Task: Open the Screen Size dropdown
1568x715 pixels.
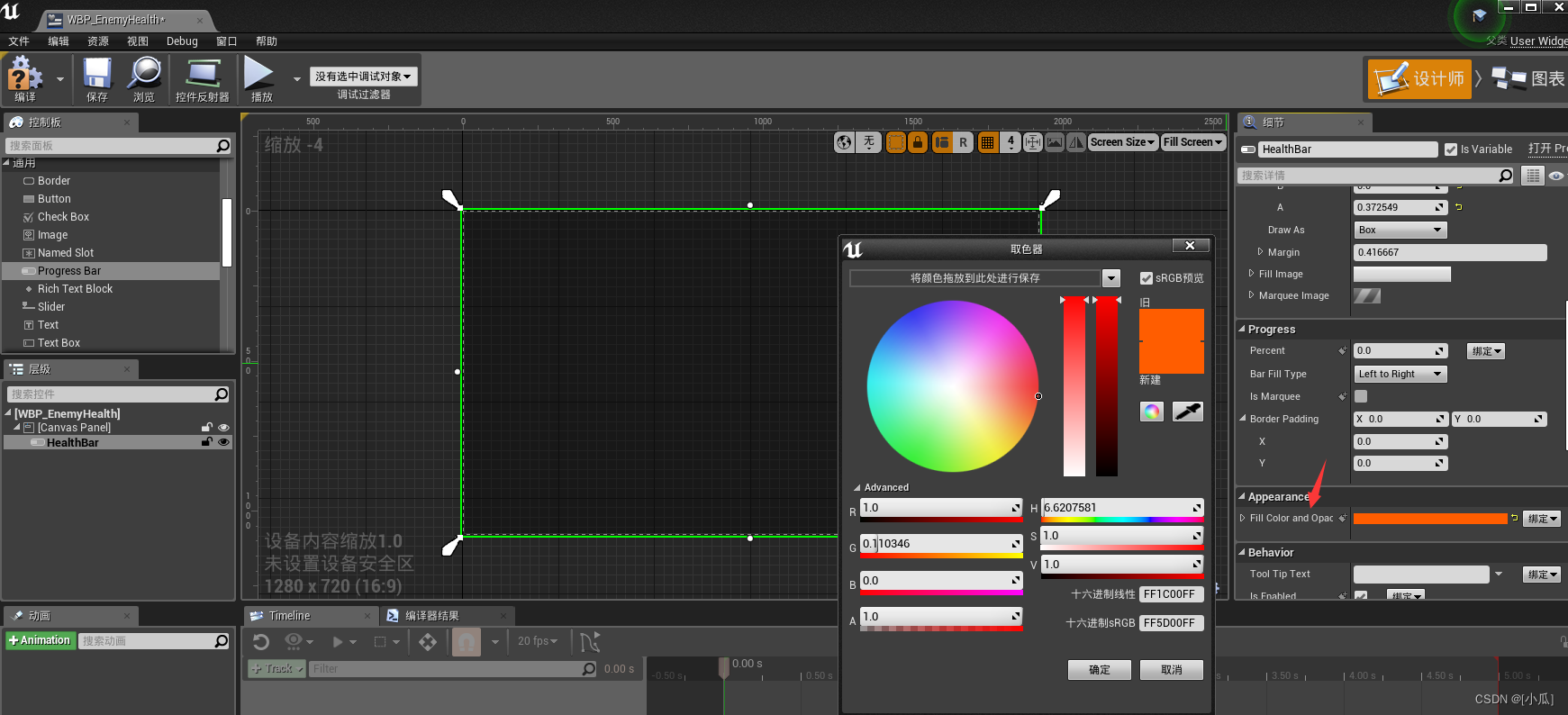Action: [x=1122, y=142]
